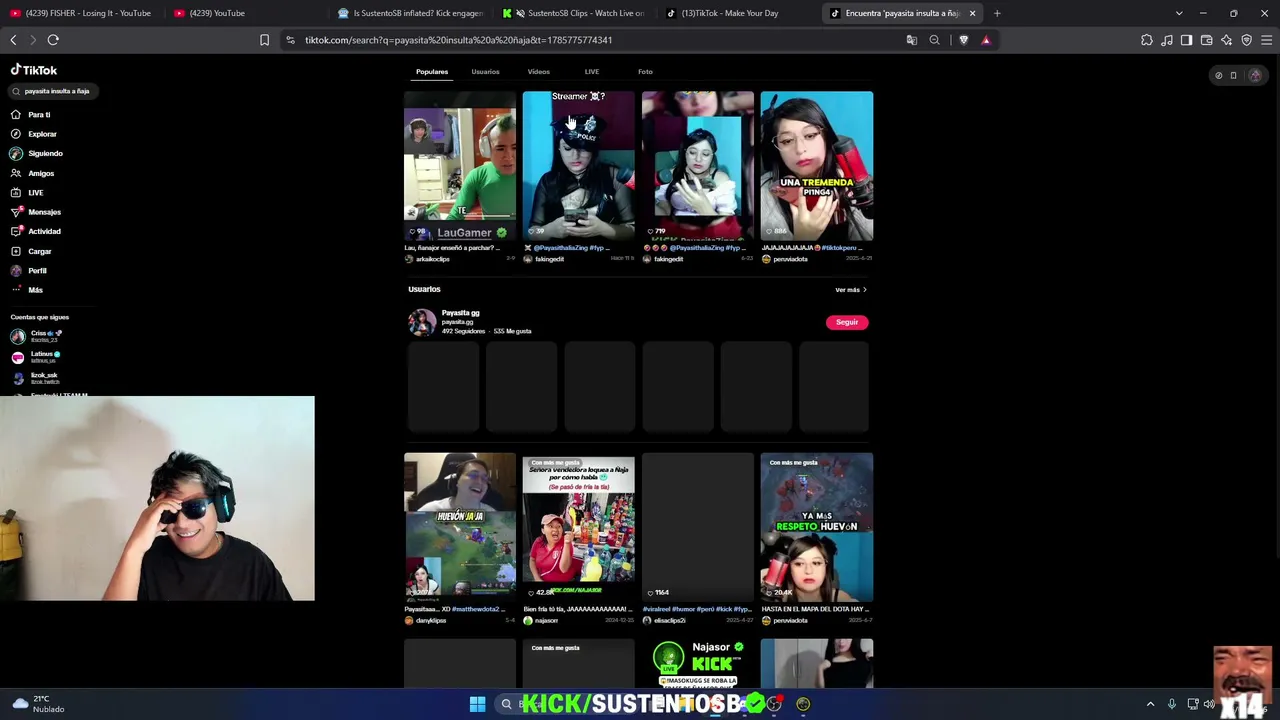Image resolution: width=1280 pixels, height=720 pixels.
Task: Toggle the browser sidebar panel
Action: [x=1186, y=40]
